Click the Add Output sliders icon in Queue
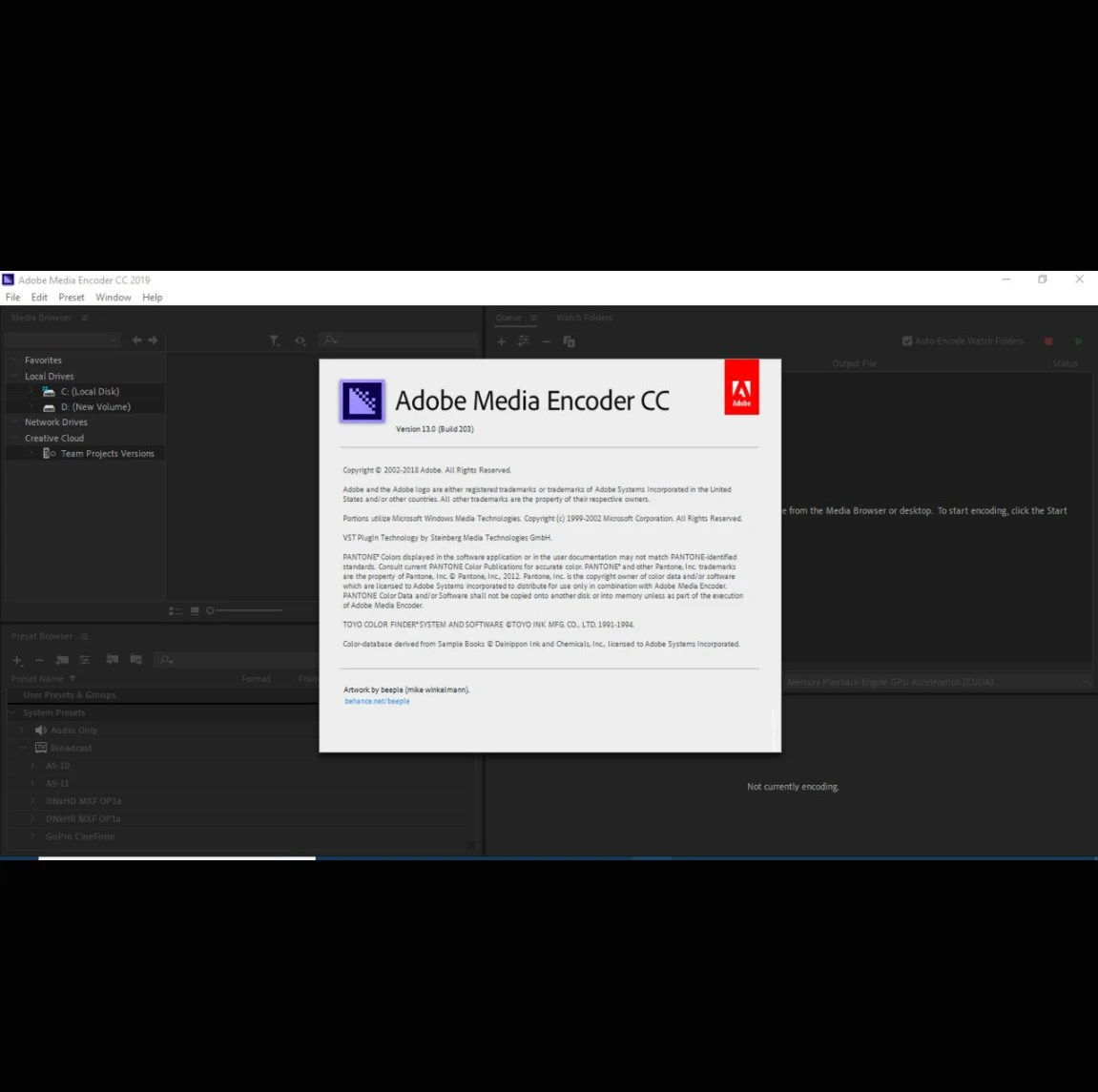 coord(523,340)
